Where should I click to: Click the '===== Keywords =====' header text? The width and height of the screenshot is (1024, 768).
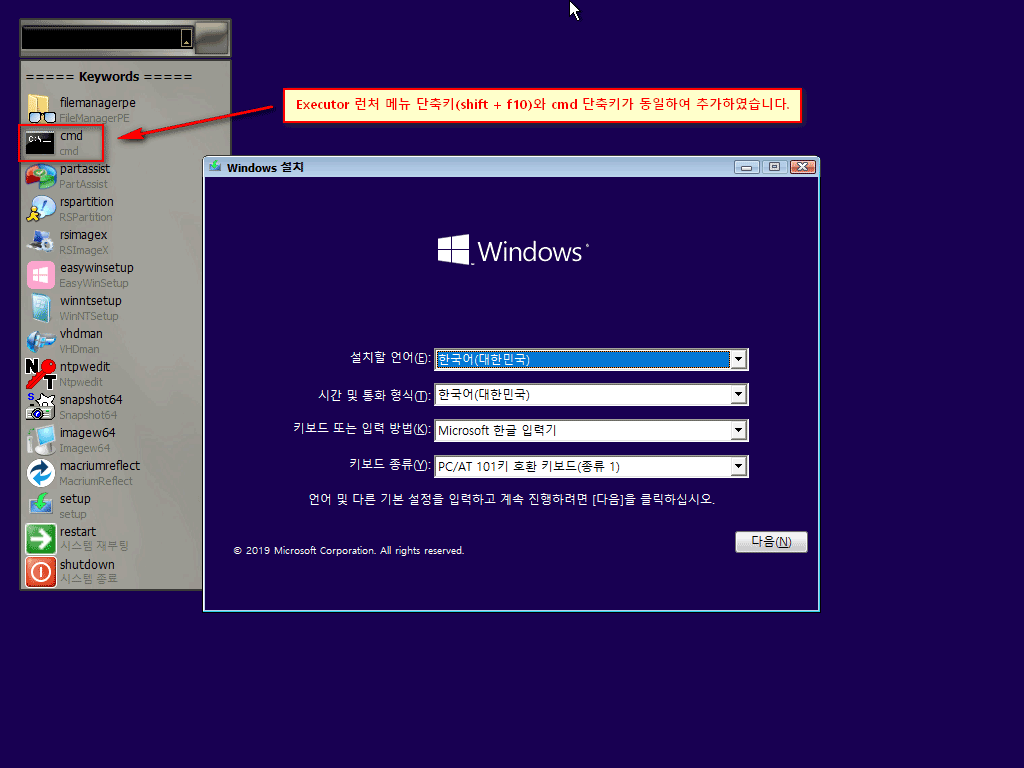(109, 76)
